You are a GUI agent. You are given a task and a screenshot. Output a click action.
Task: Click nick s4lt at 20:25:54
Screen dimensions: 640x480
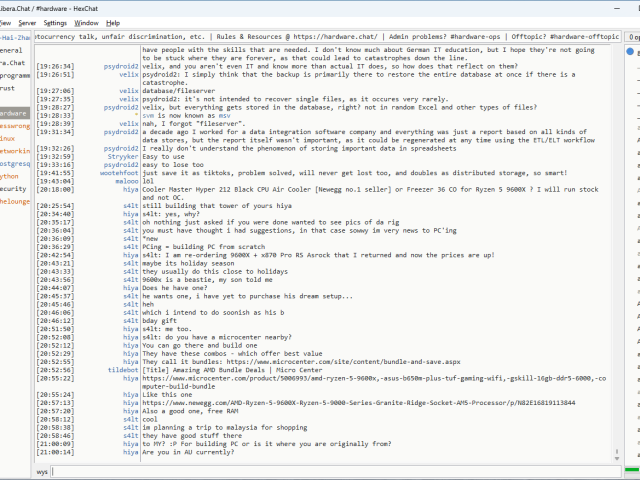(x=131, y=206)
